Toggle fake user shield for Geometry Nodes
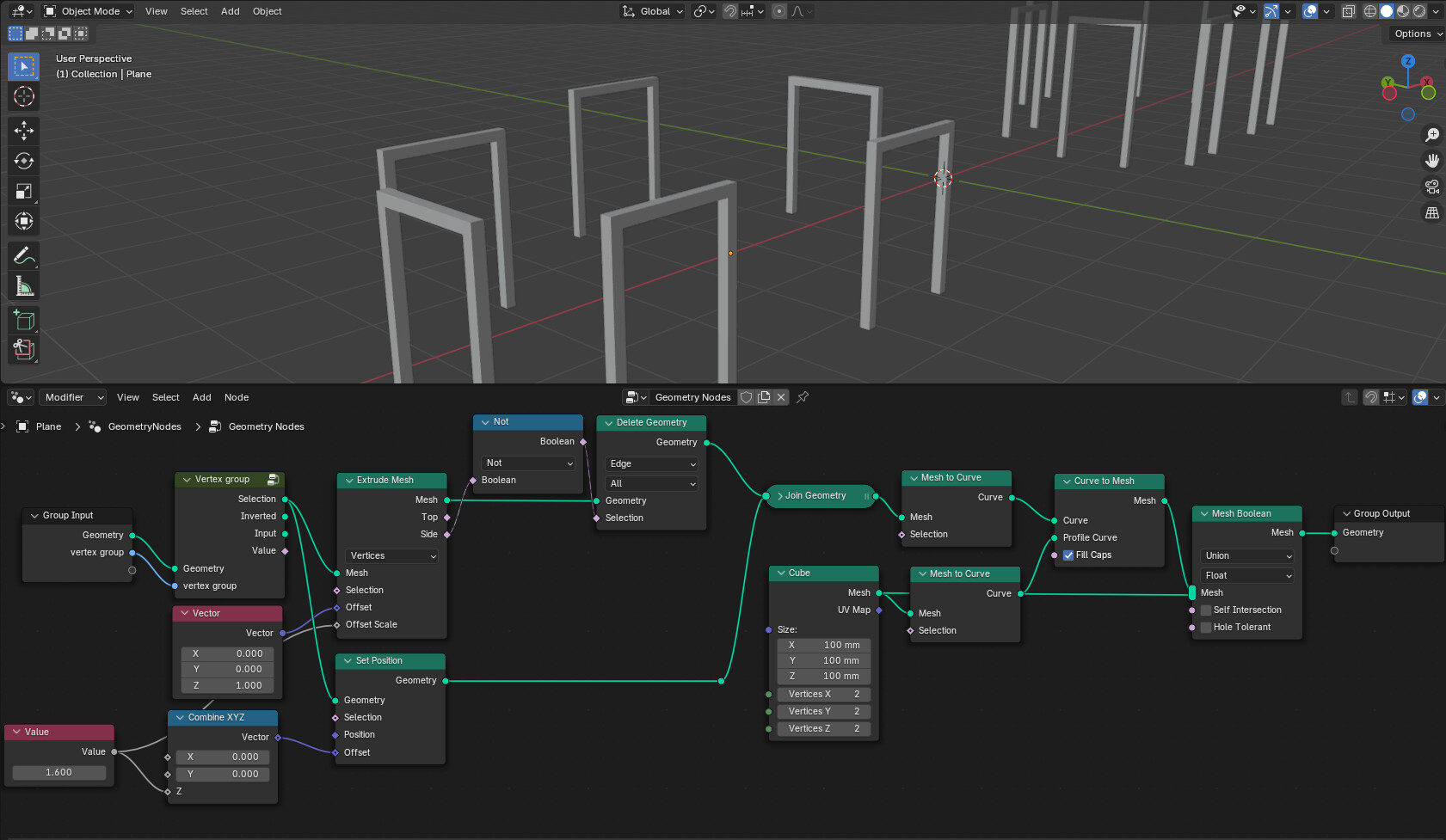The height and width of the screenshot is (840, 1446). pos(747,397)
